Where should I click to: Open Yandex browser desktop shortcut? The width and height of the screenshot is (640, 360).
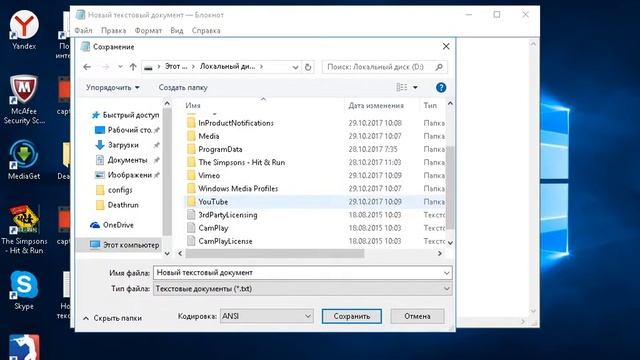pyautogui.click(x=24, y=30)
